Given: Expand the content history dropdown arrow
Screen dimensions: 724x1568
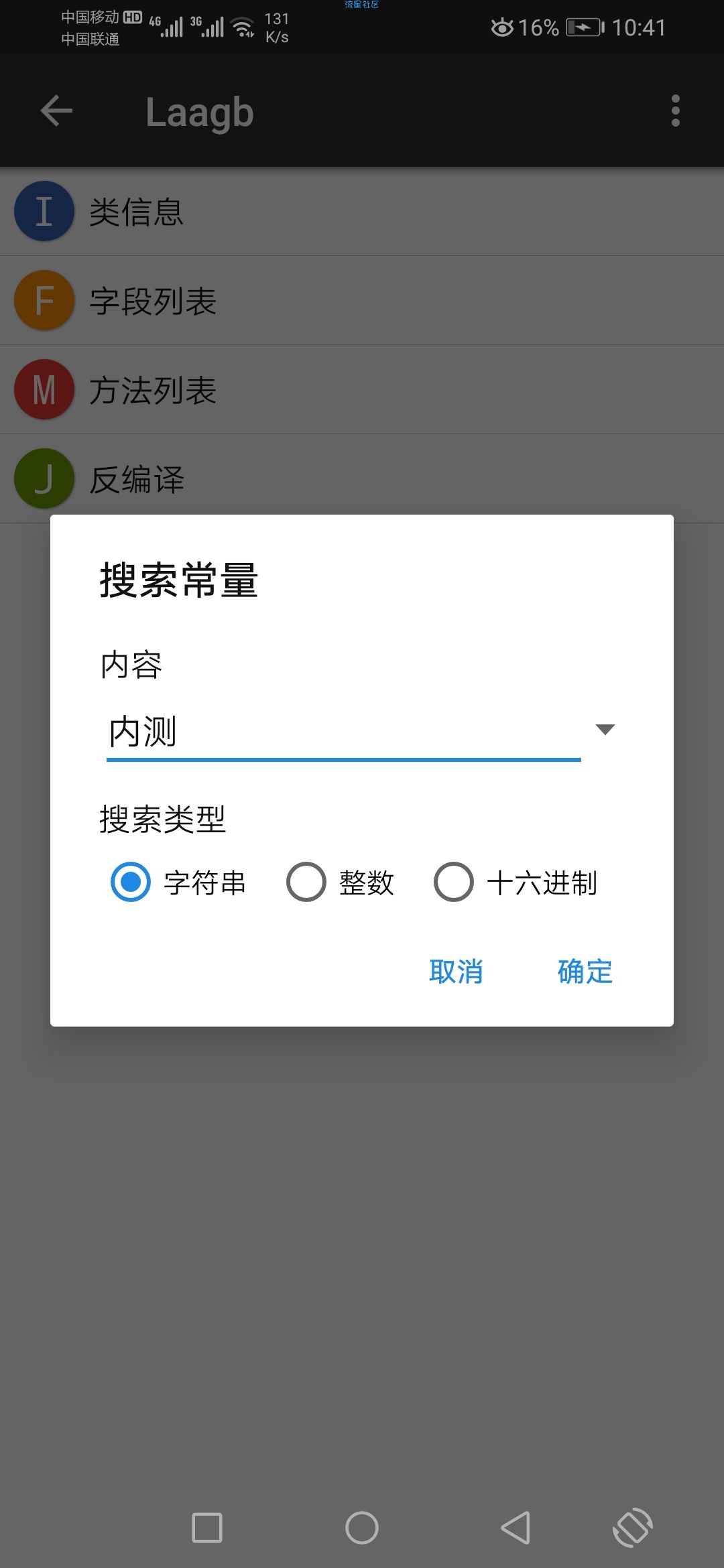Looking at the screenshot, I should (605, 730).
